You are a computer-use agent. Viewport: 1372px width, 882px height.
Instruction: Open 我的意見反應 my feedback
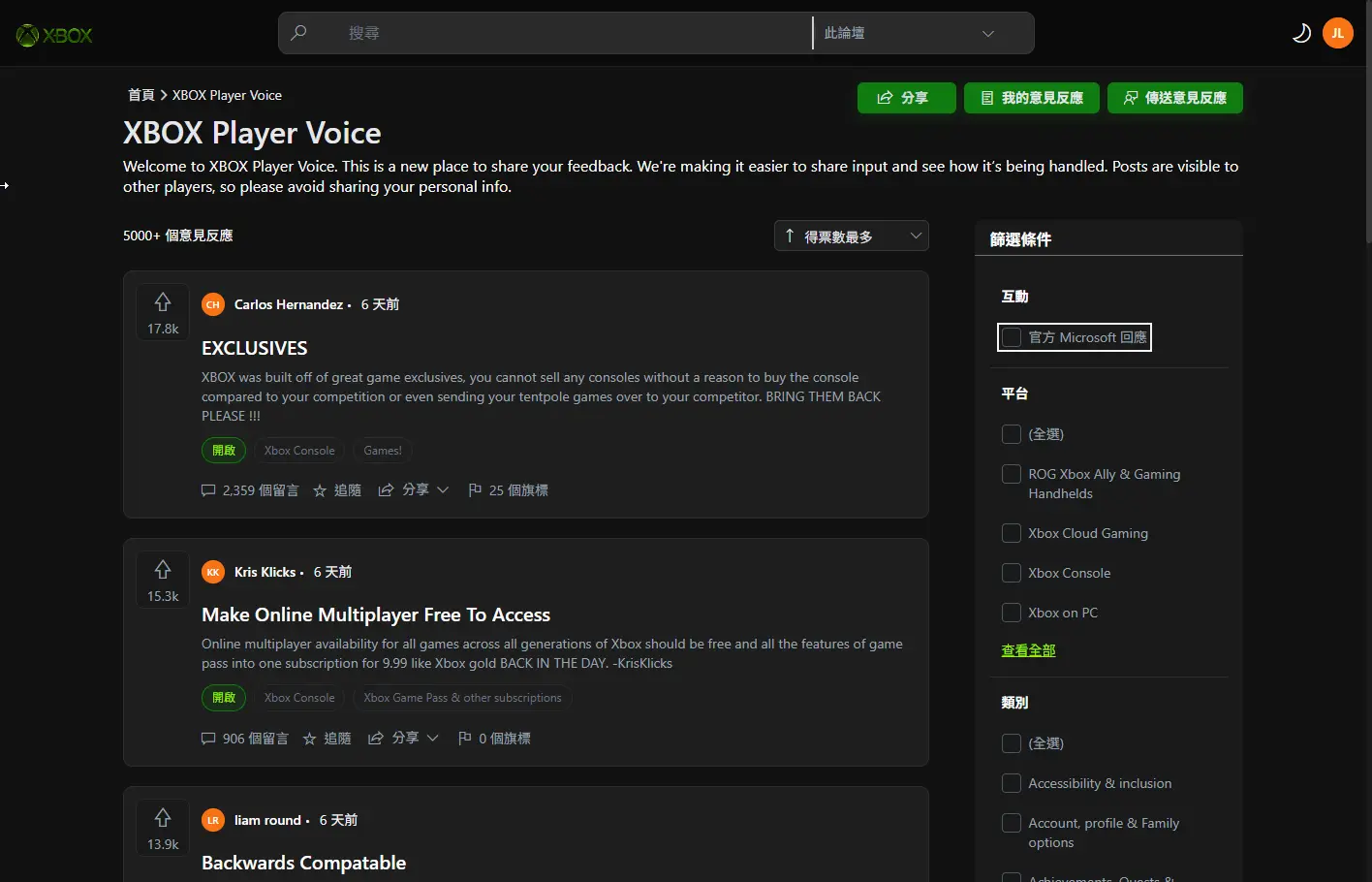[x=1032, y=98]
